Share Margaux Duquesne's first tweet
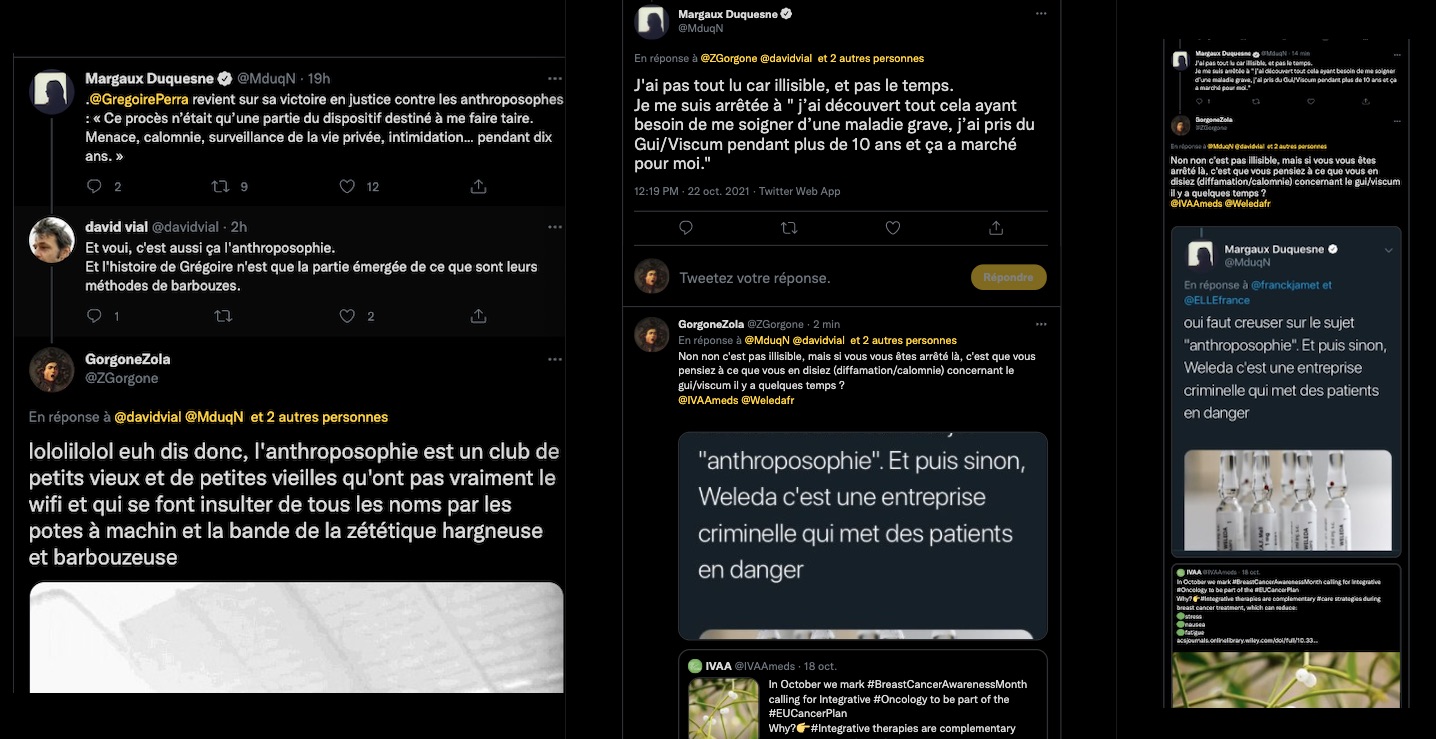 tap(478, 186)
